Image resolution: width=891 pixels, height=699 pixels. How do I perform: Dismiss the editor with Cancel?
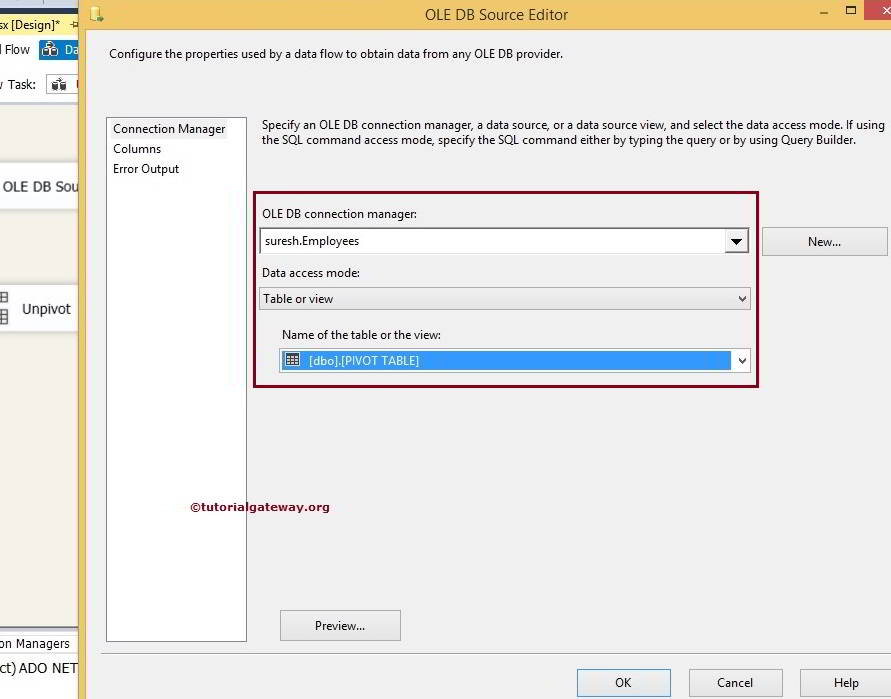coord(735,682)
